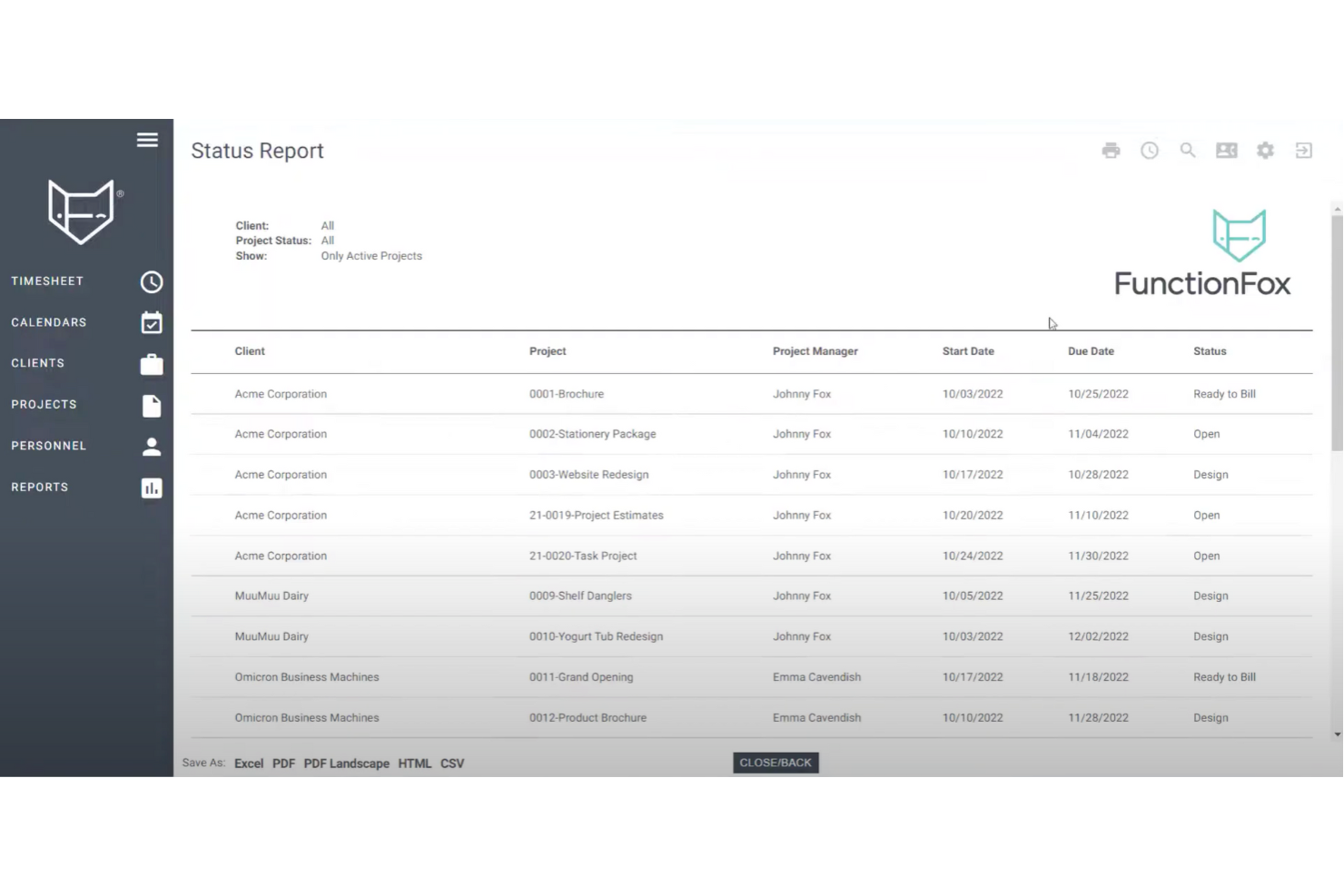Go to the Personnel section

coord(151,446)
